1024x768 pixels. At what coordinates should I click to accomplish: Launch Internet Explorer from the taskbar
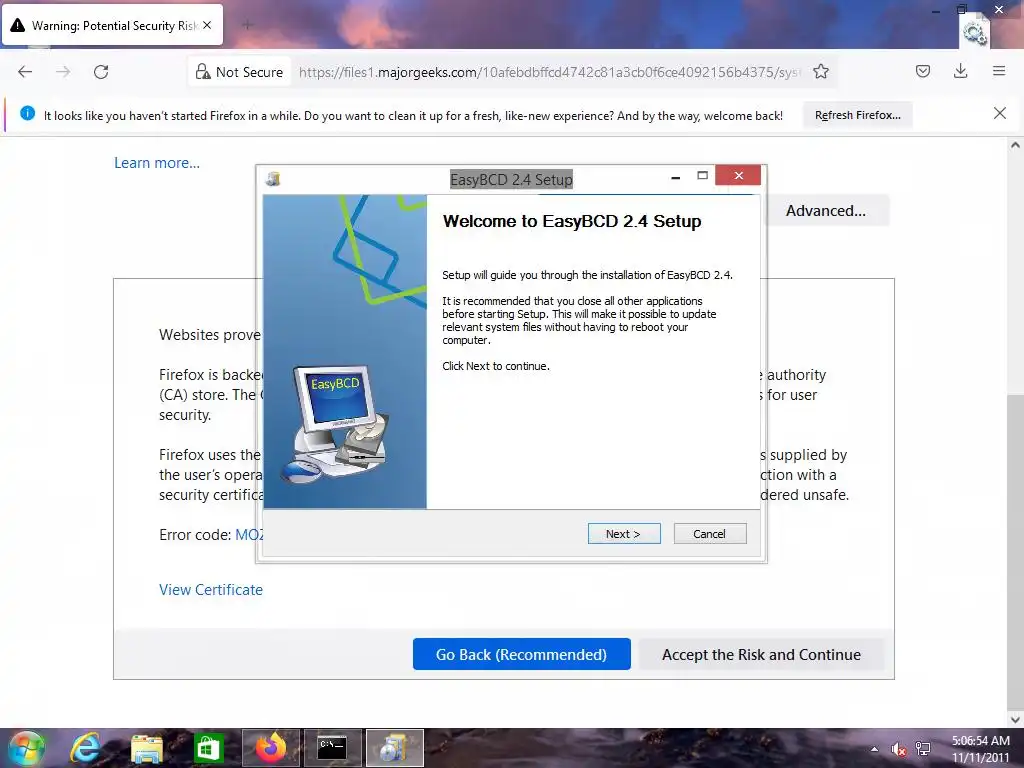86,748
